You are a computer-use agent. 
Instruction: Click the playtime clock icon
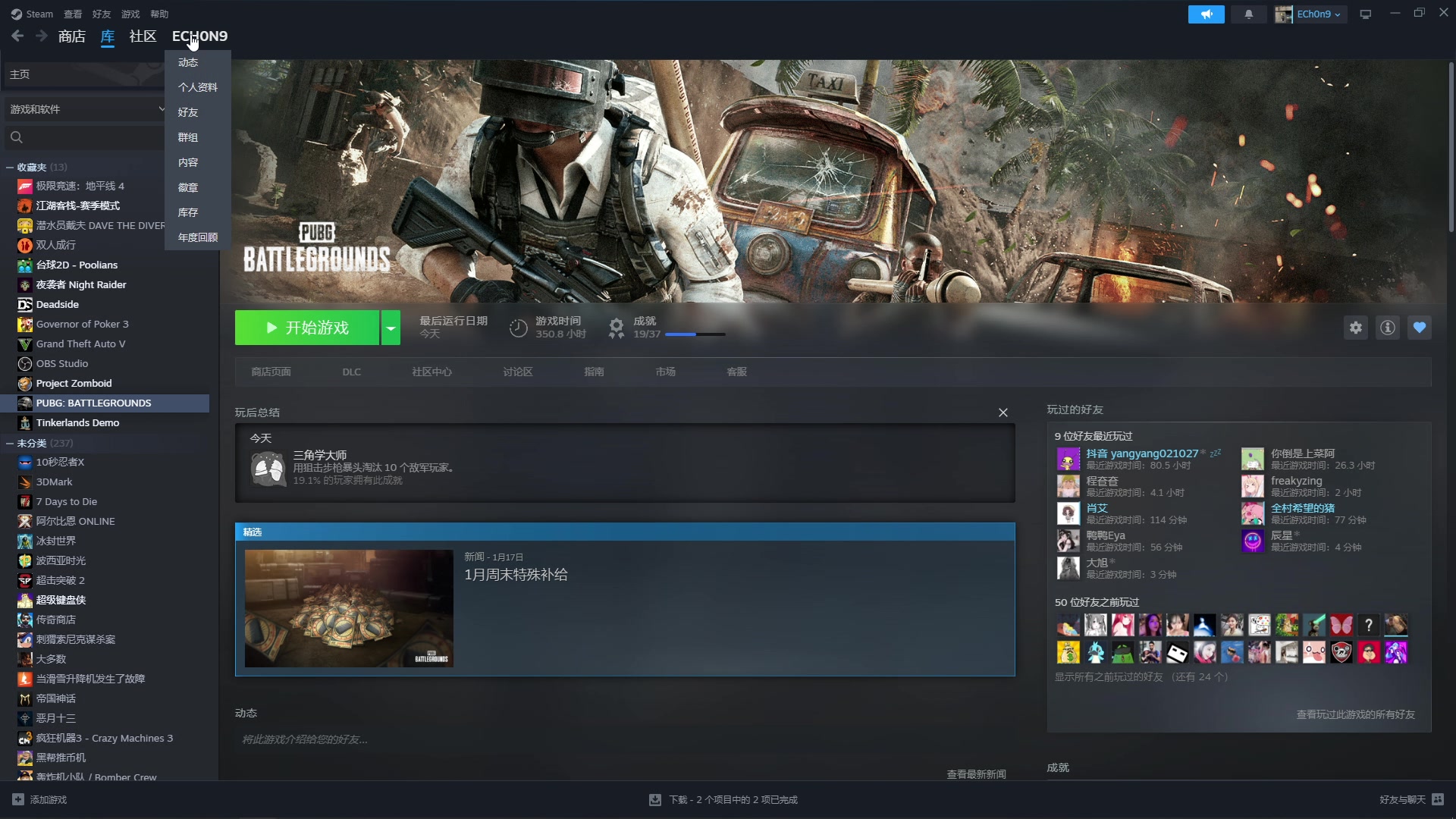point(518,328)
